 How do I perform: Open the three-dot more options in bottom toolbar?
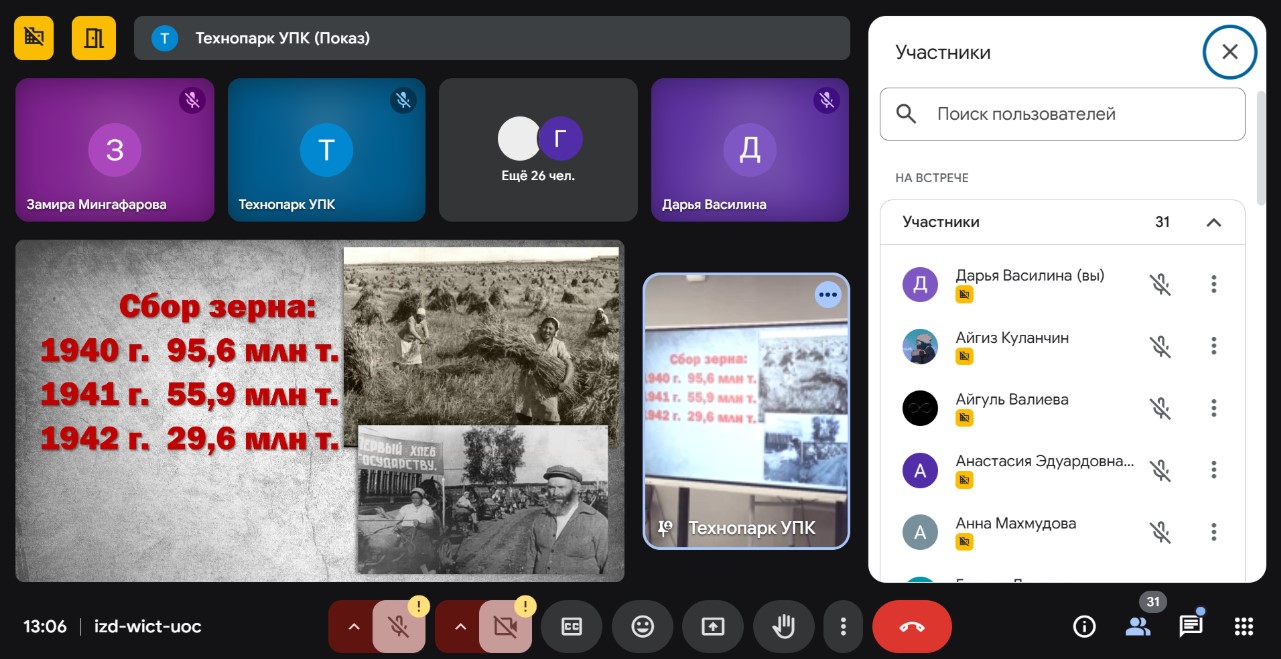[844, 627]
